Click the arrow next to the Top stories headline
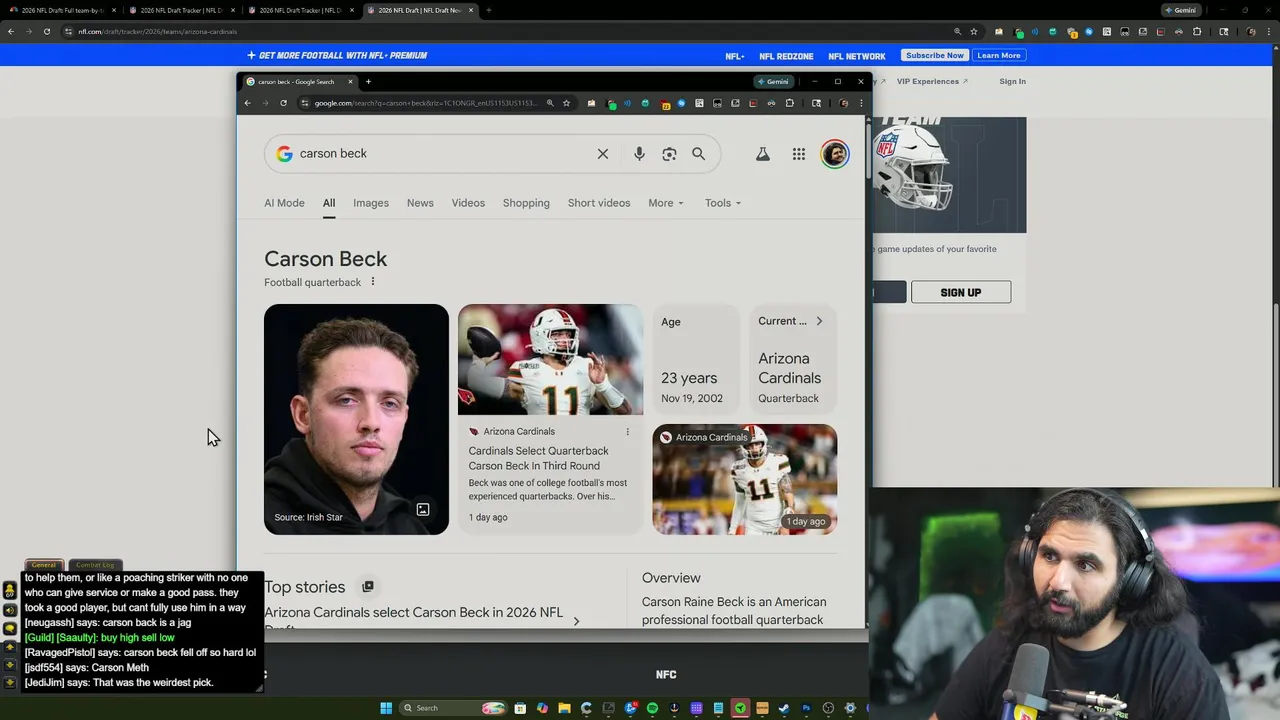This screenshot has width=1280, height=720. click(x=576, y=621)
